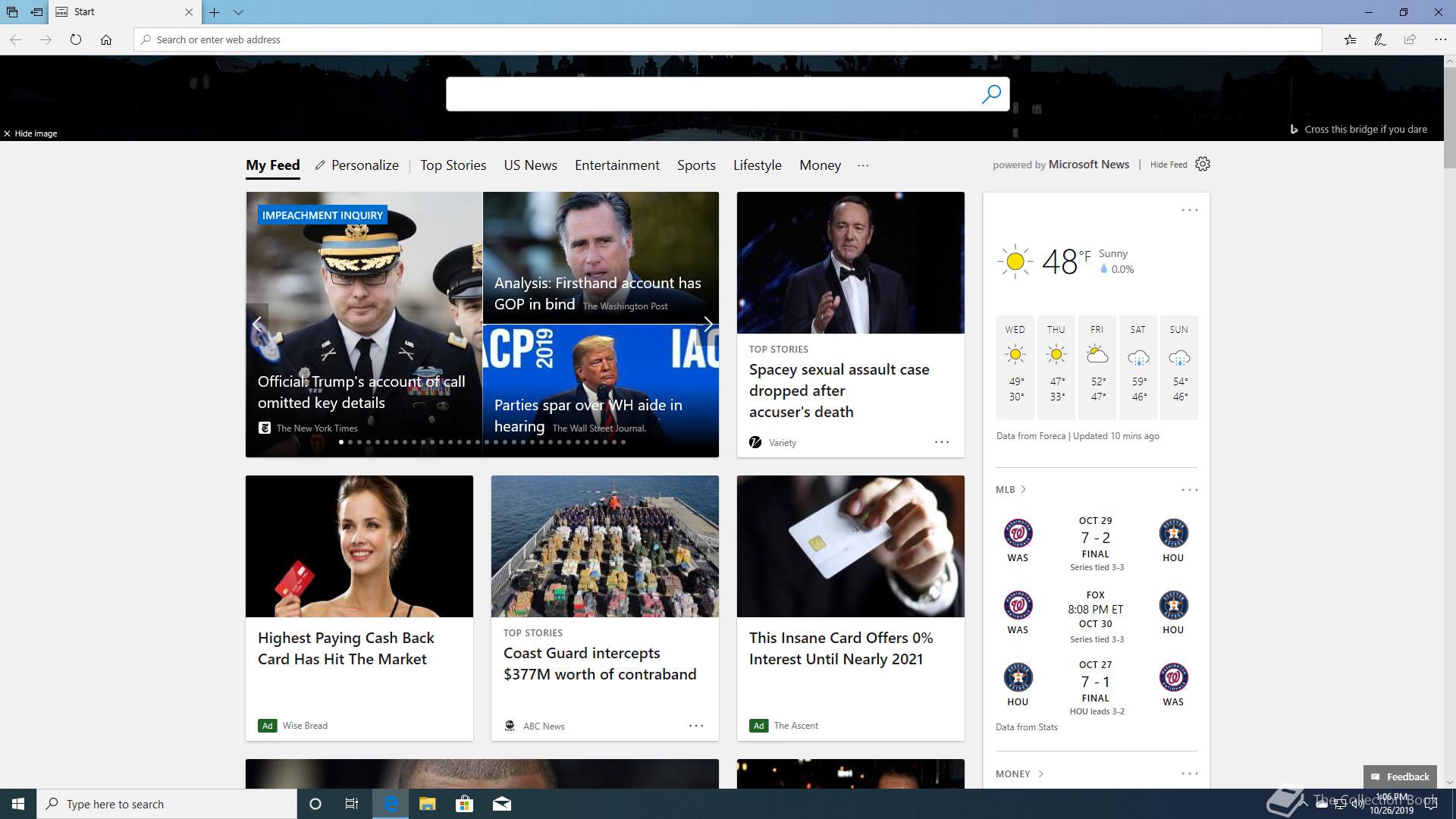The width and height of the screenshot is (1456, 819).
Task: Select Friday's weather forecast tile
Action: click(x=1097, y=367)
